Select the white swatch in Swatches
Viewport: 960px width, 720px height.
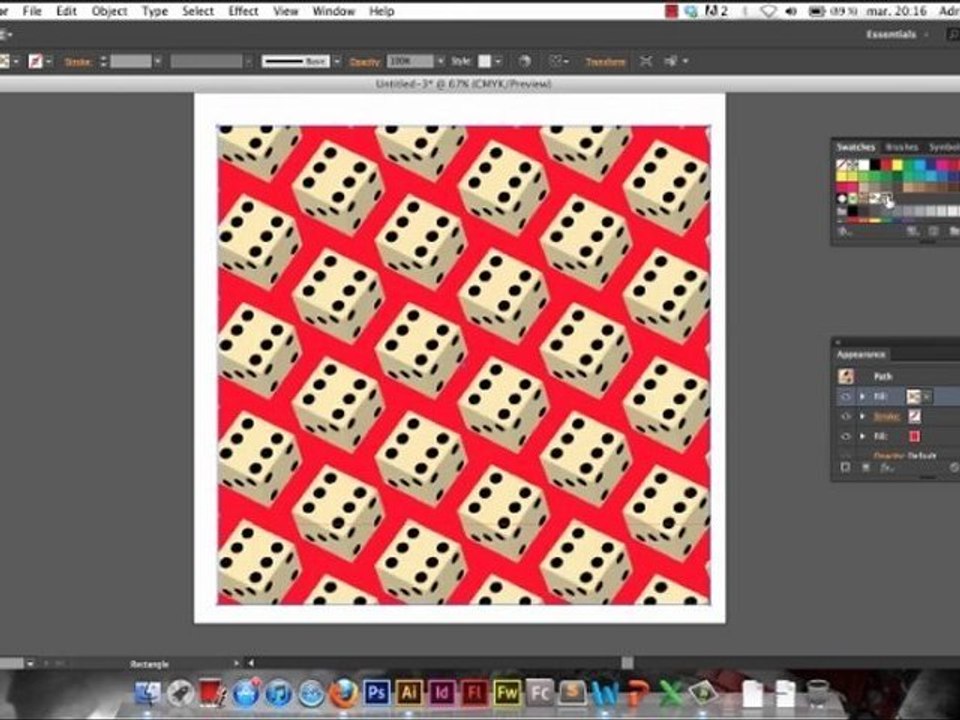(x=864, y=165)
